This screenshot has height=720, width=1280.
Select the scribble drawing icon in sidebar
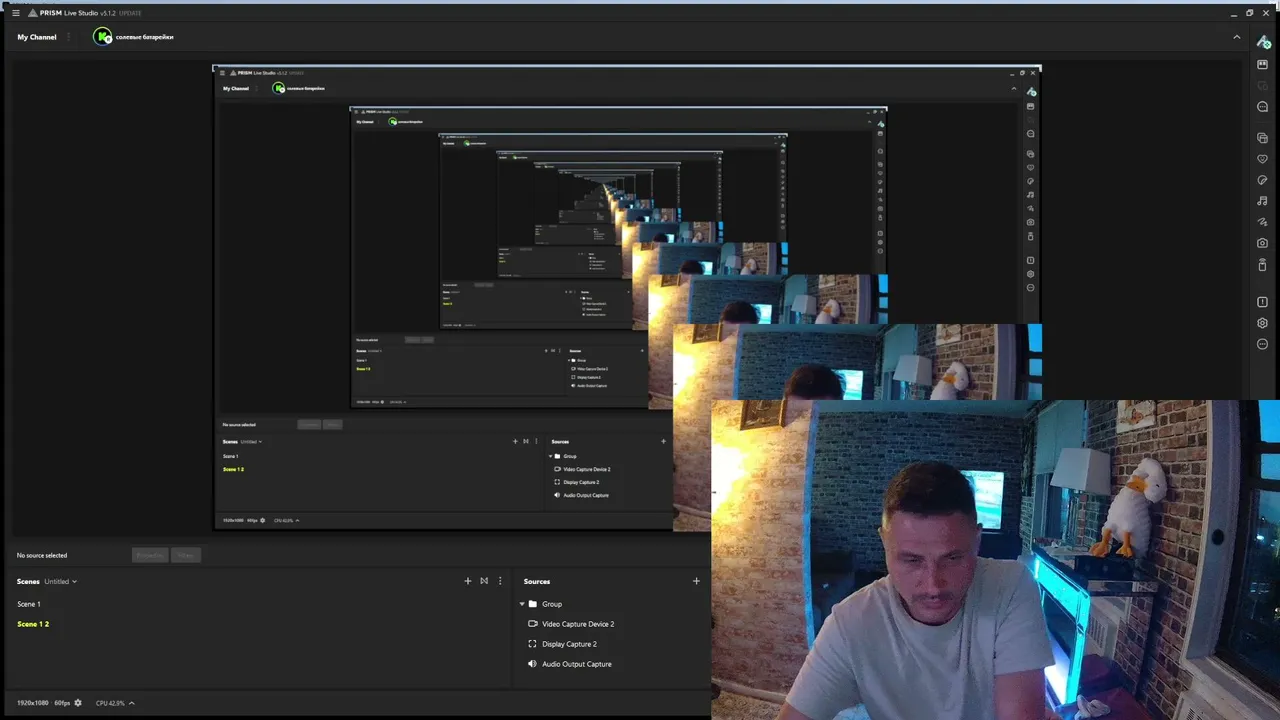(x=1262, y=222)
